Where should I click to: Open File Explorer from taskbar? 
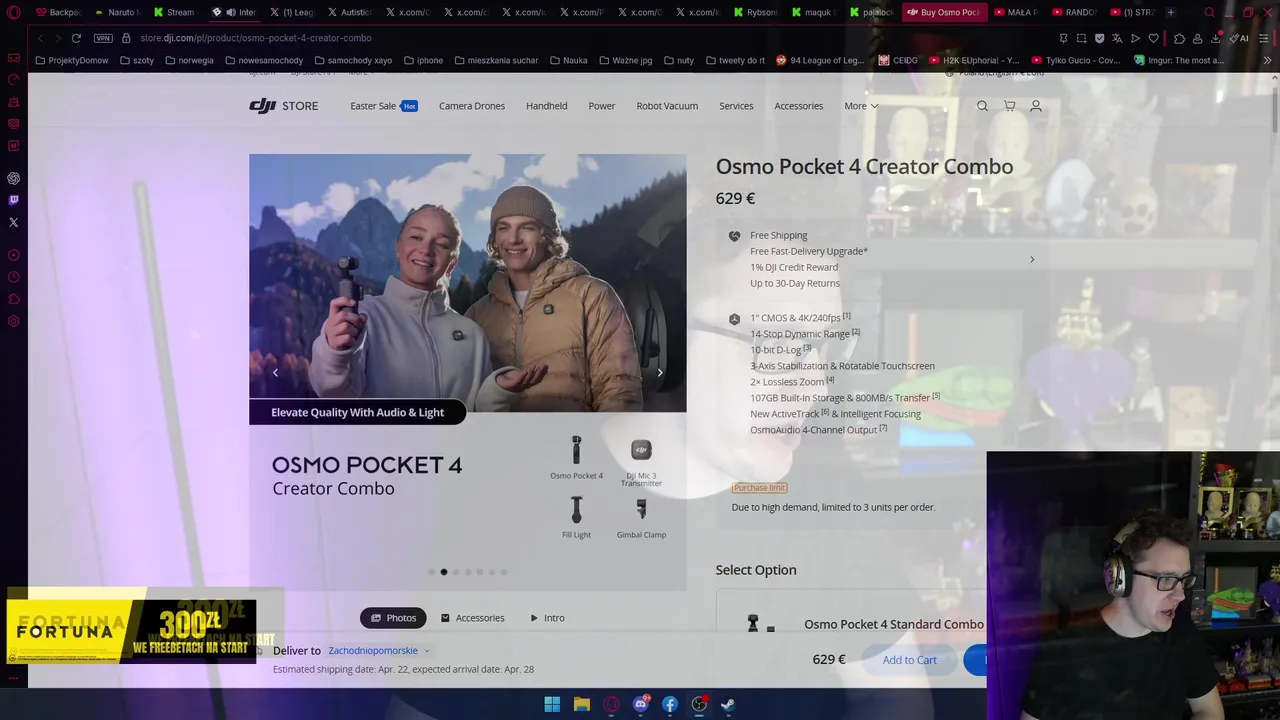coord(581,704)
